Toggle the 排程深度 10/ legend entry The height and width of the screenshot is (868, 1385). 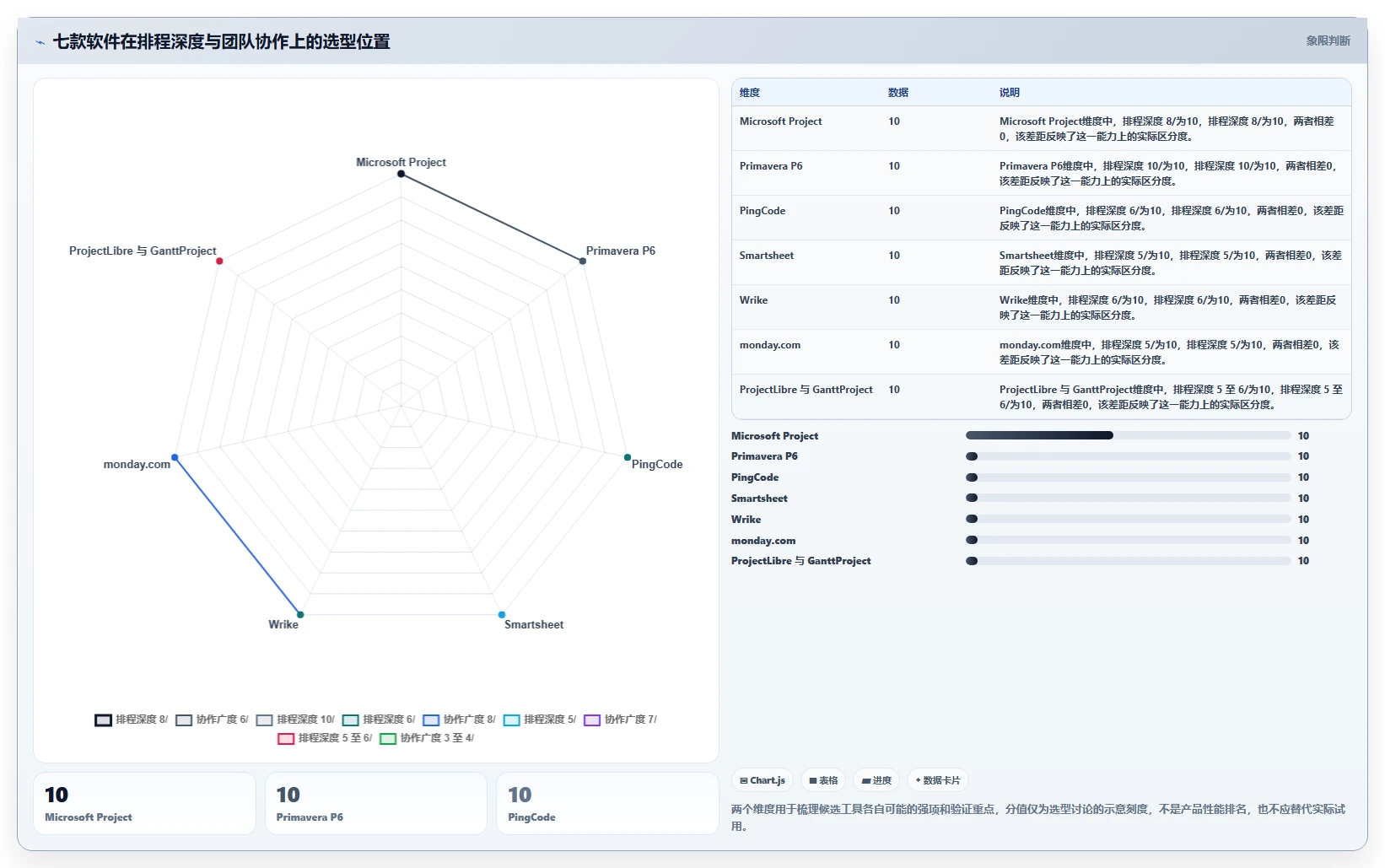295,720
